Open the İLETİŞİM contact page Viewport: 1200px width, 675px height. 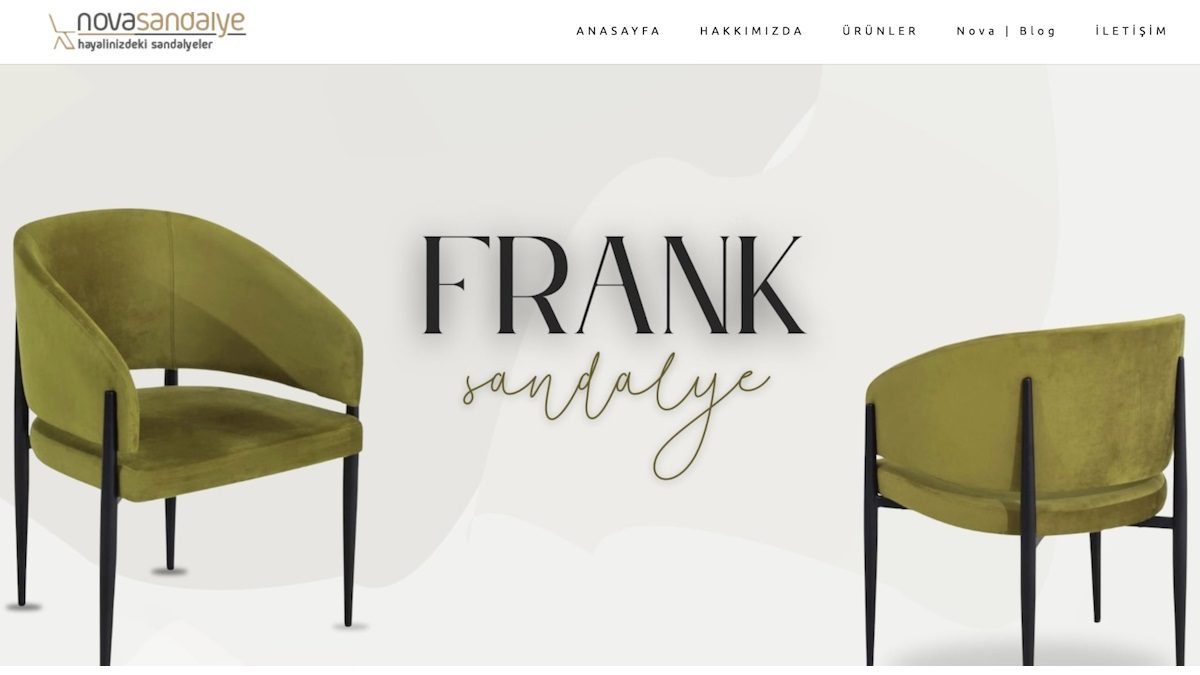point(1131,31)
